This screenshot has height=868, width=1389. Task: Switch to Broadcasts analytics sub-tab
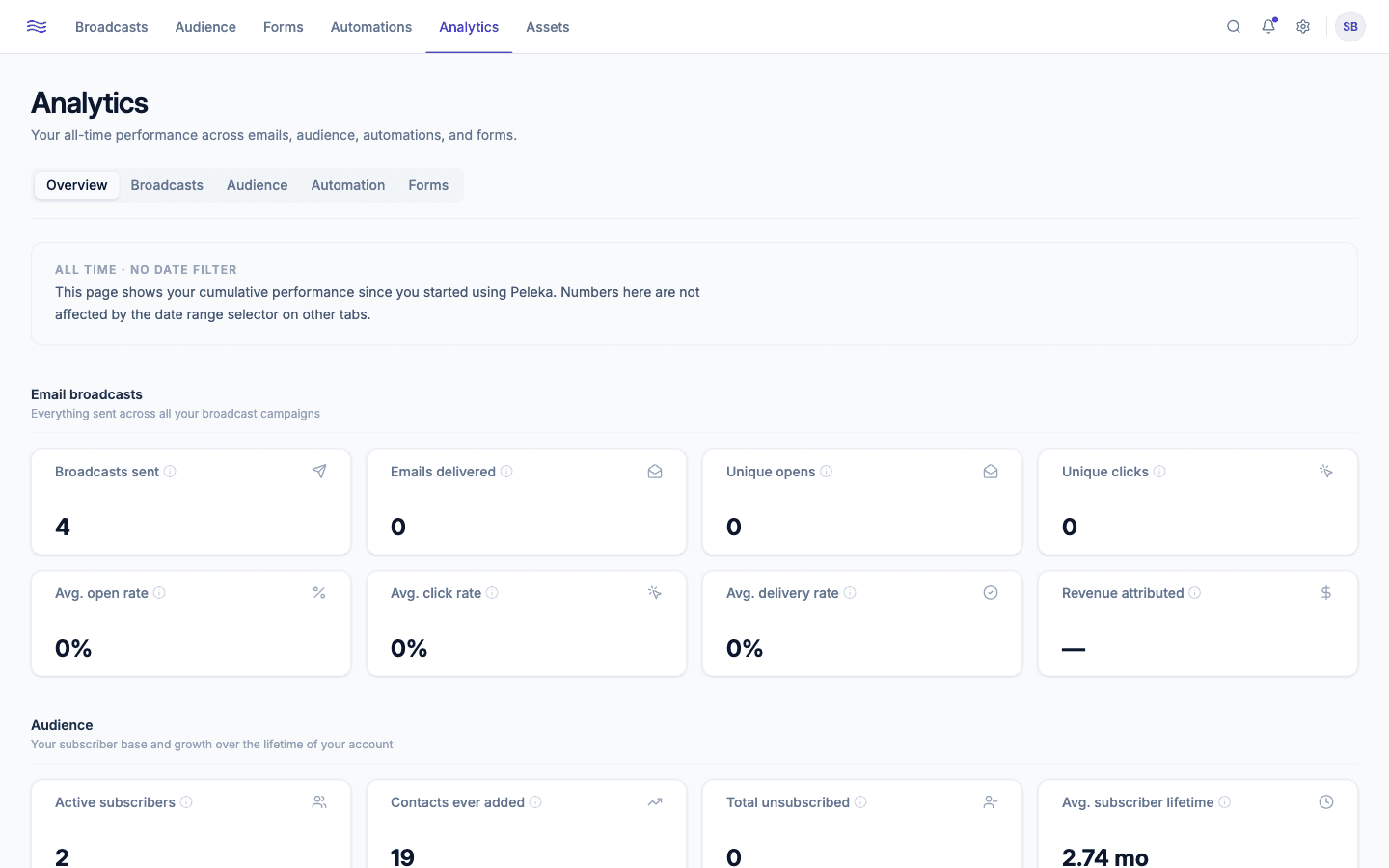tap(167, 185)
